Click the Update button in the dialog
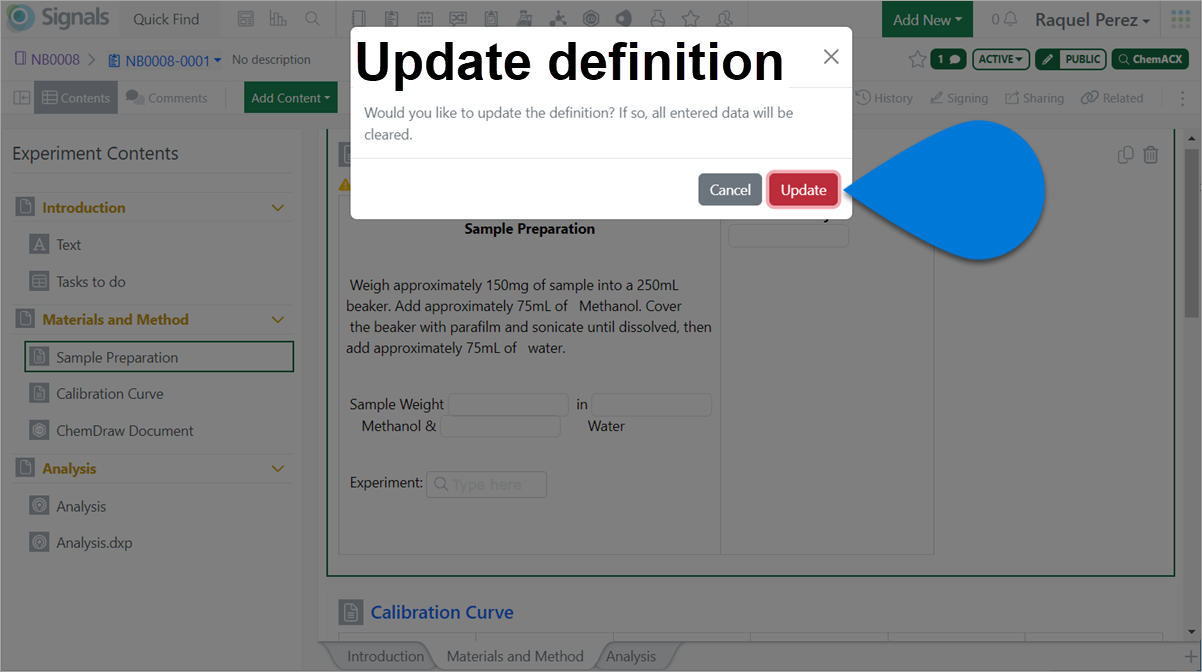1202x672 pixels. click(803, 189)
